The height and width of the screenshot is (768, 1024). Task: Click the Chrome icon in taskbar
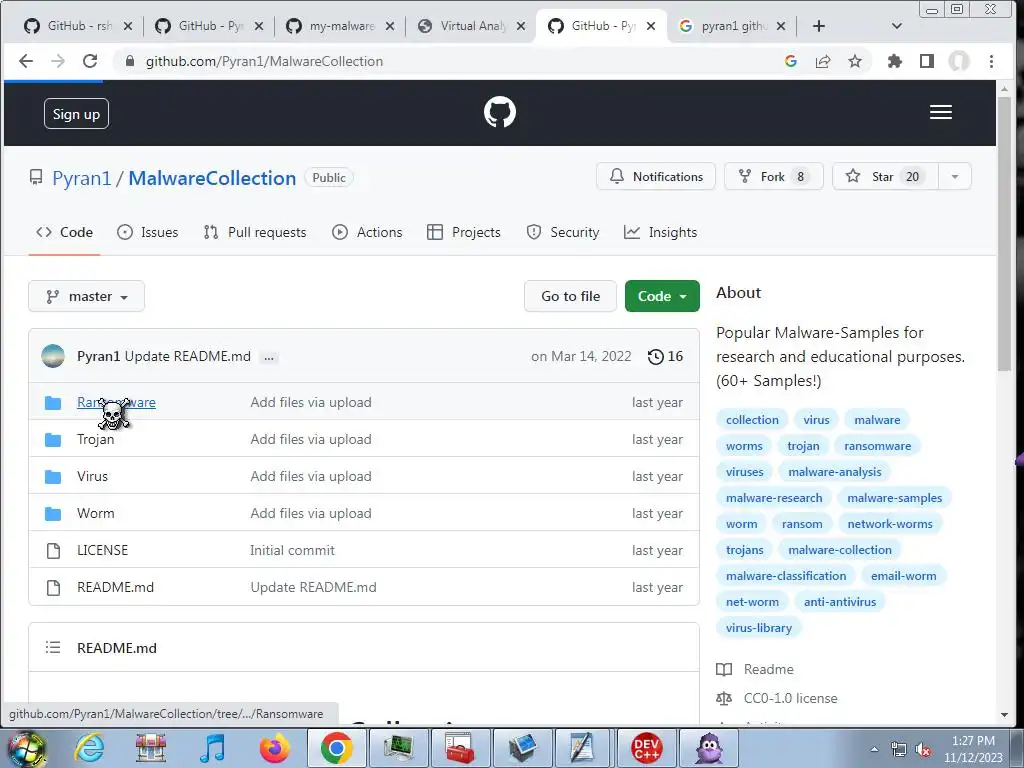point(336,748)
